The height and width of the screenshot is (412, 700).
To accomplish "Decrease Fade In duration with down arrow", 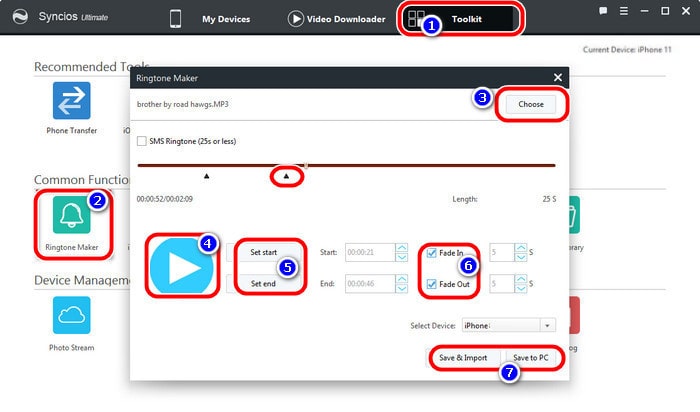I will pos(521,257).
